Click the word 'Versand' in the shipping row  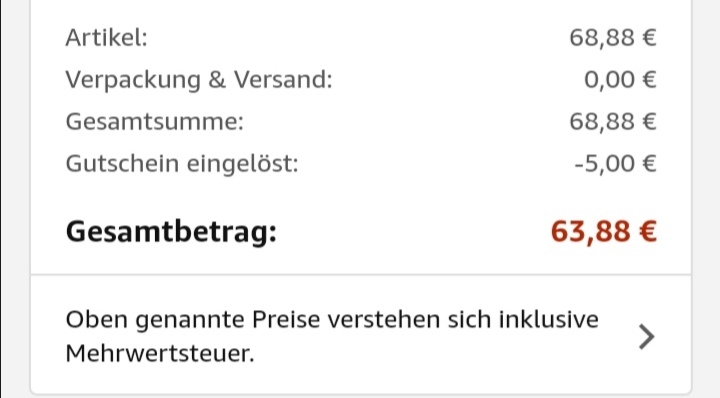pyautogui.click(x=283, y=80)
